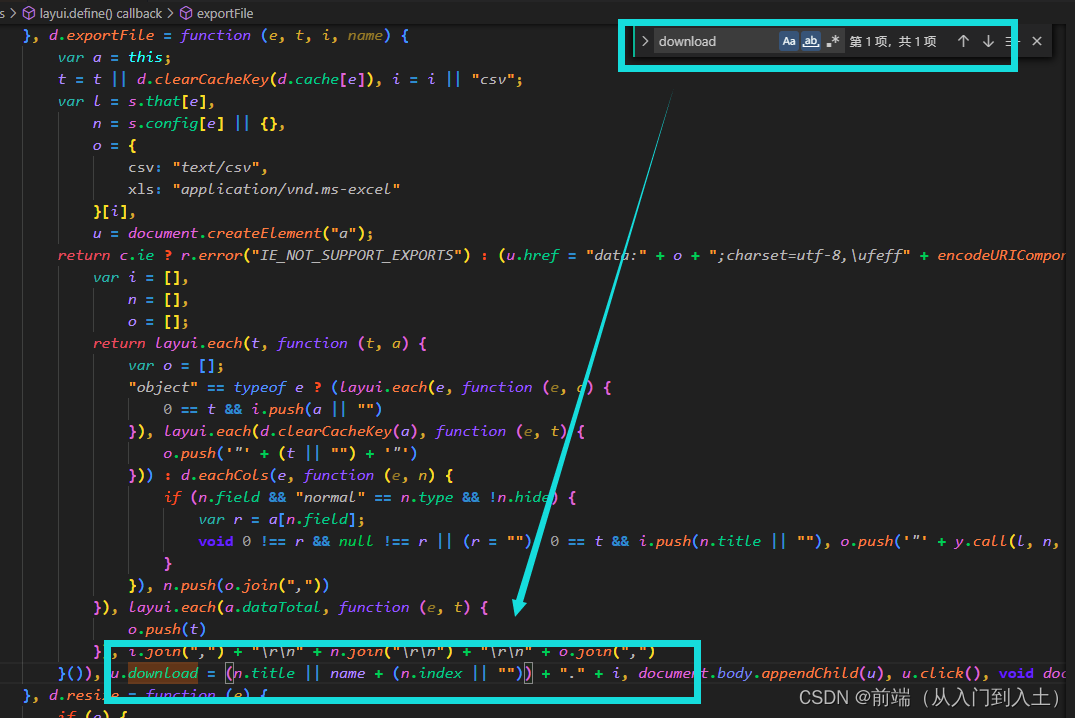Toggle Use Regular Expression (.*) option
Viewport: 1075px width, 718px height.
[x=832, y=41]
